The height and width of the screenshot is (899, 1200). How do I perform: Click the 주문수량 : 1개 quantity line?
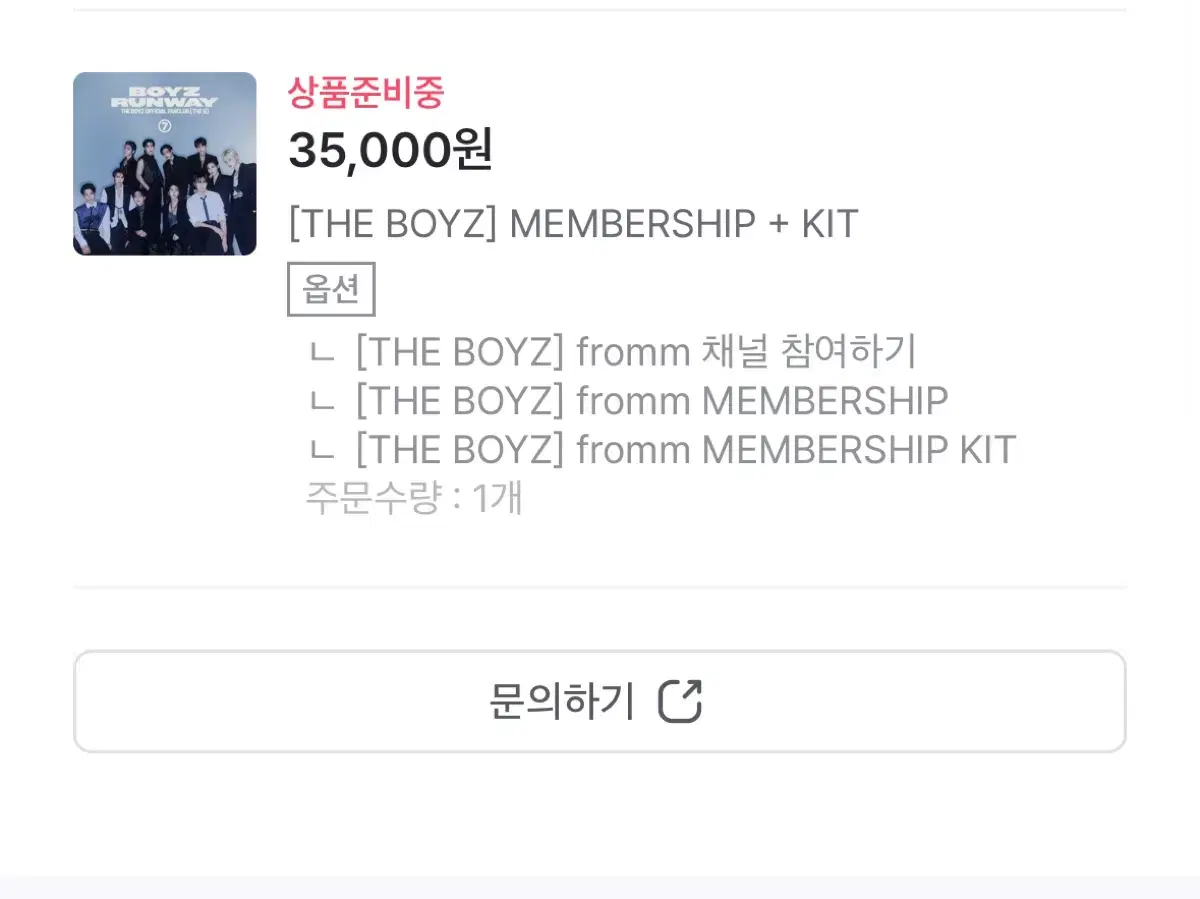coord(415,498)
